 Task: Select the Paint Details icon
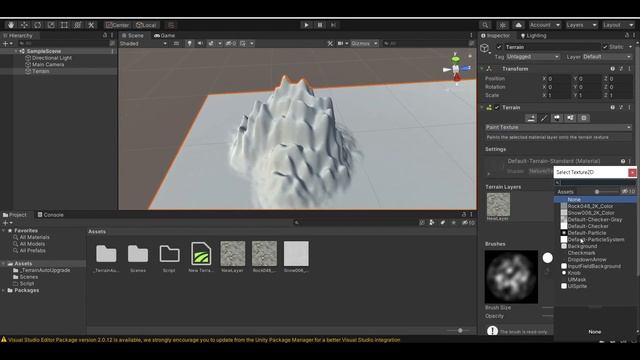click(x=570, y=118)
